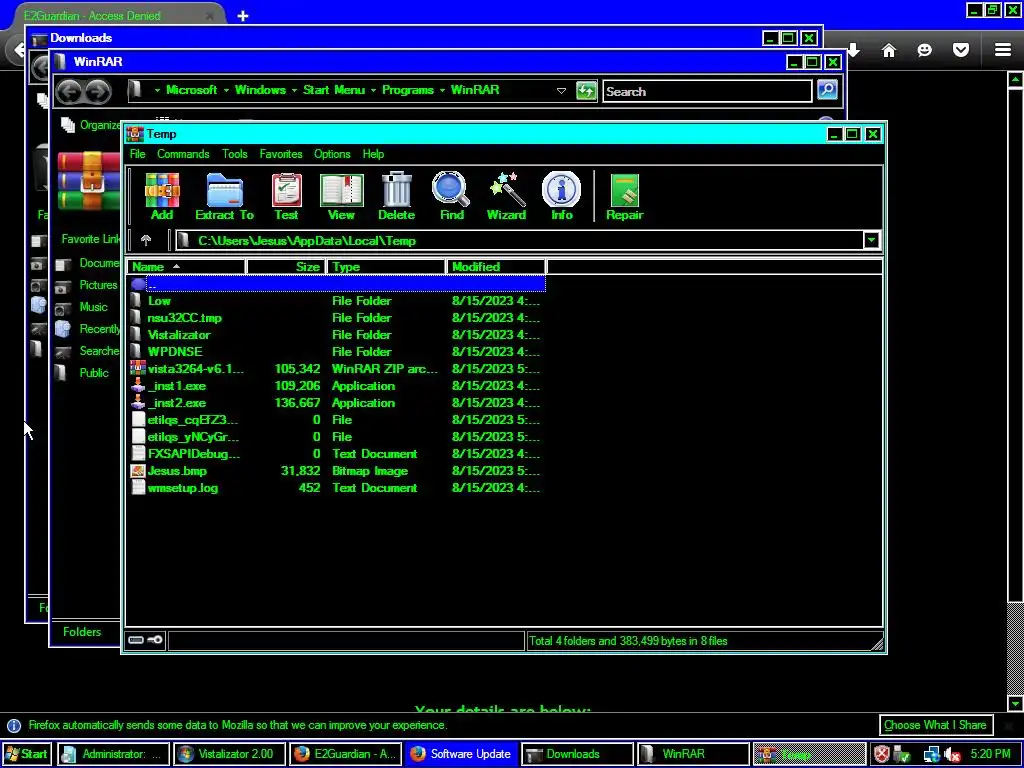
Task: Select the wmsetup.log file row
Action: 336,488
